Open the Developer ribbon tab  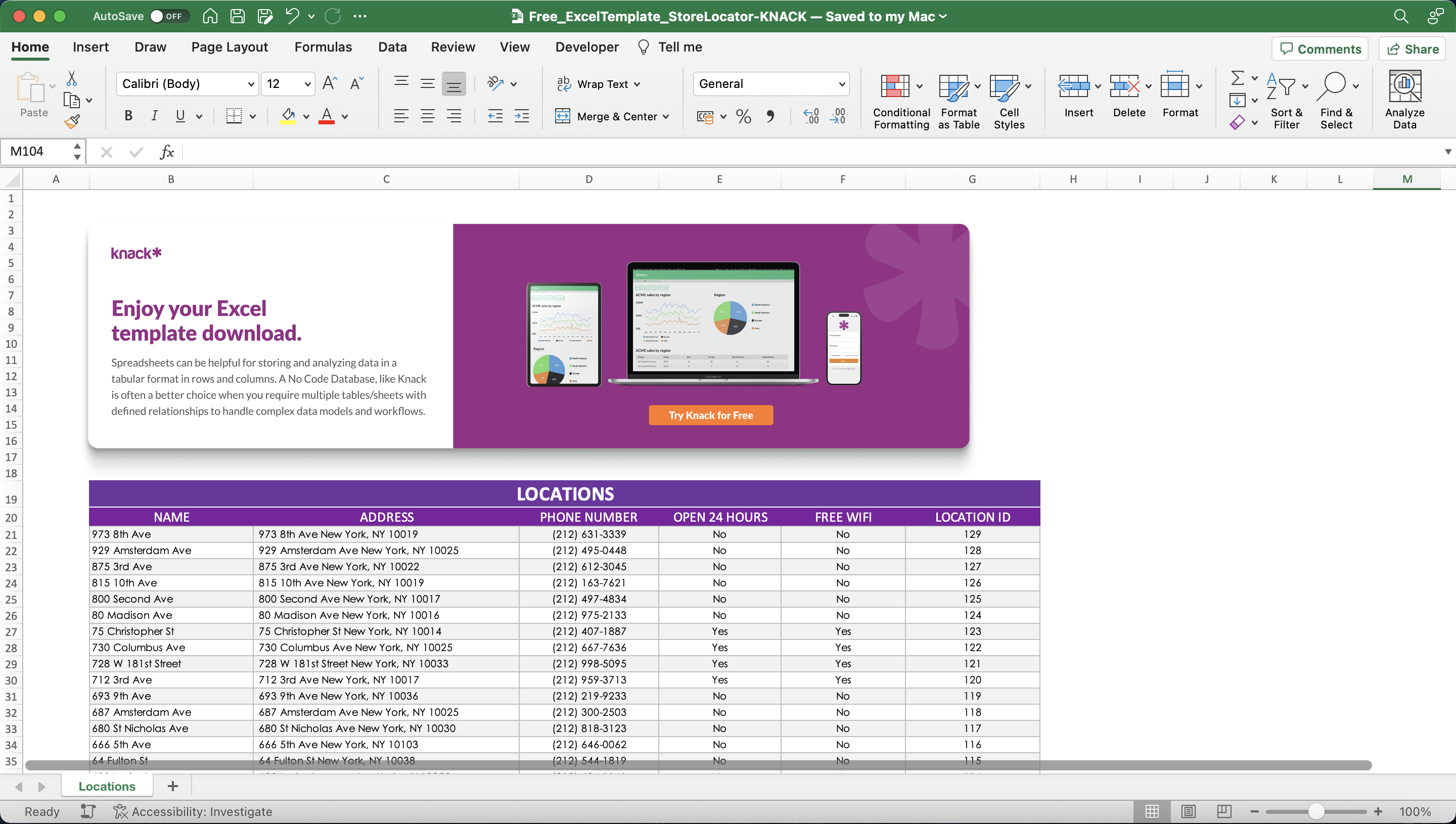coord(586,47)
